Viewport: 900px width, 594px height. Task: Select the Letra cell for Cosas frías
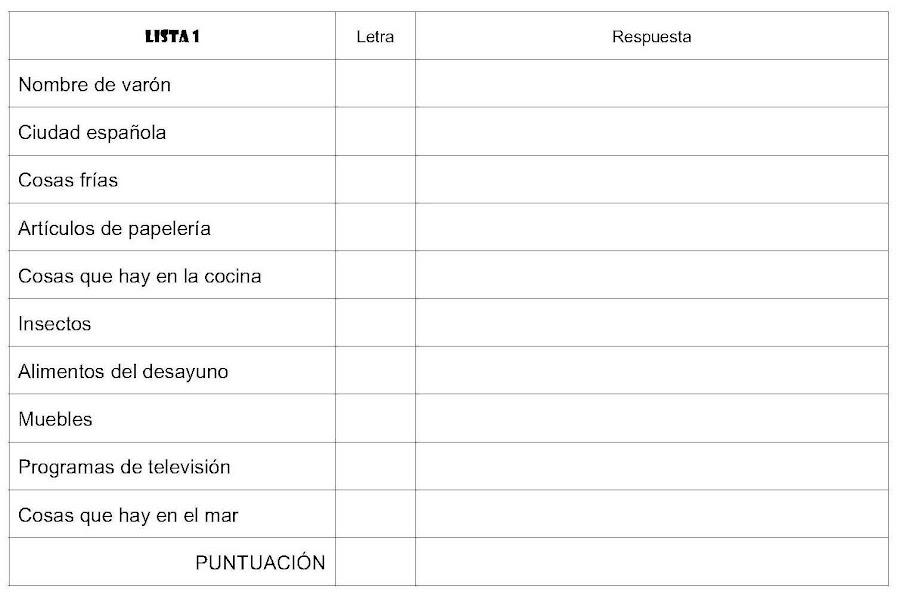(375, 180)
